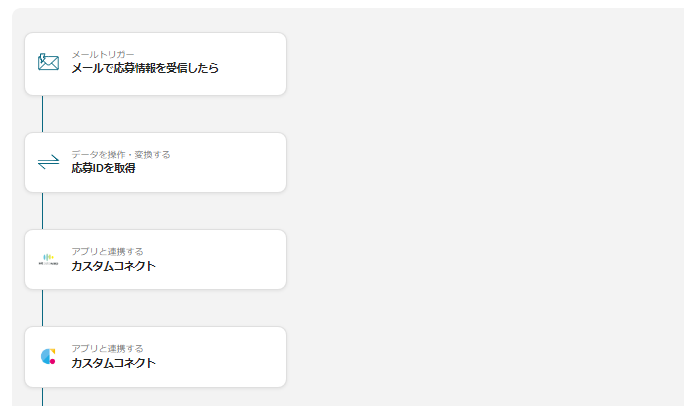Click the blue-yellow C-shaped app logo icon
This screenshot has height=406, width=684.
[x=48, y=356]
